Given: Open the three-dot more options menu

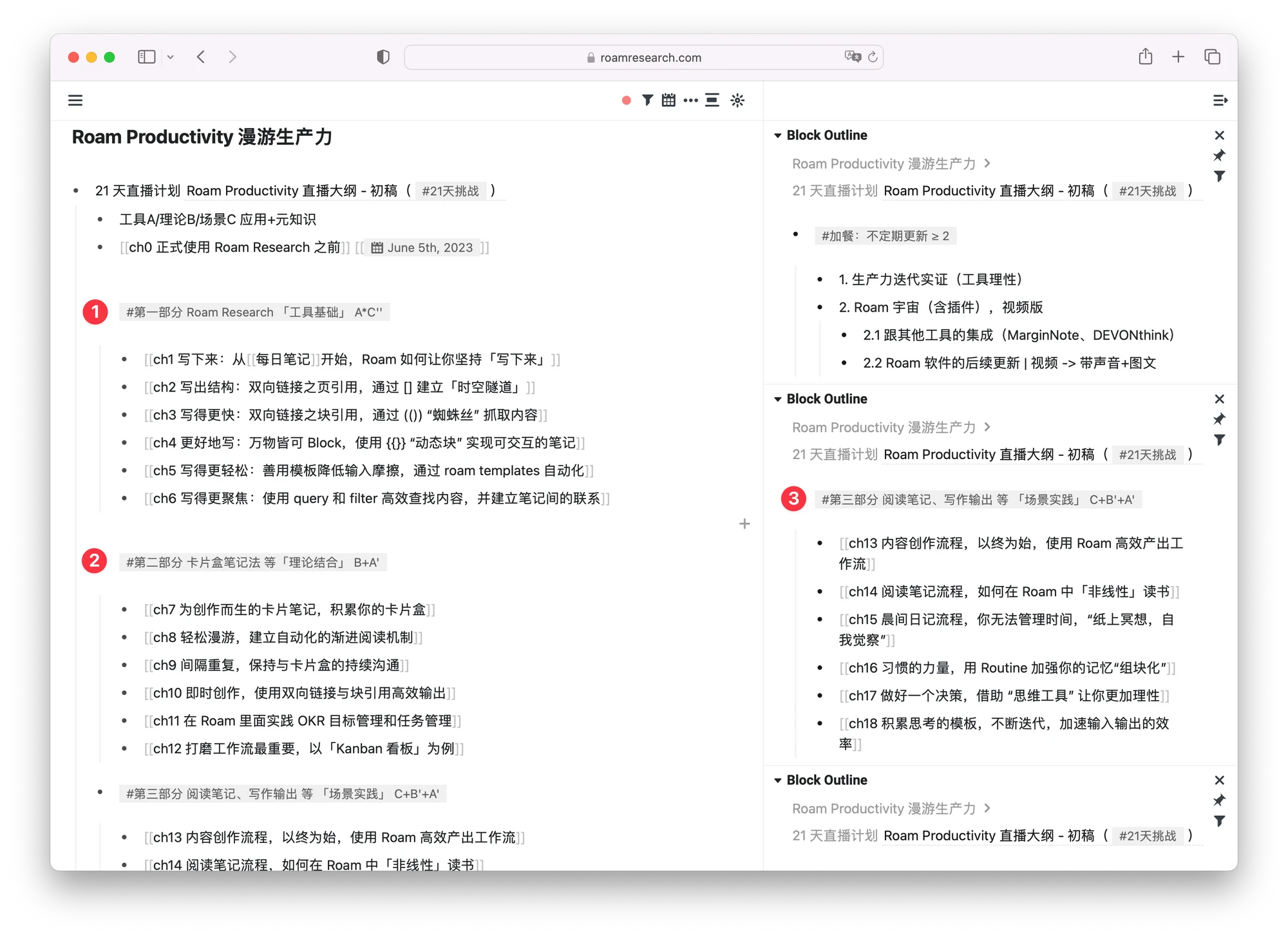Looking at the screenshot, I should (x=690, y=100).
